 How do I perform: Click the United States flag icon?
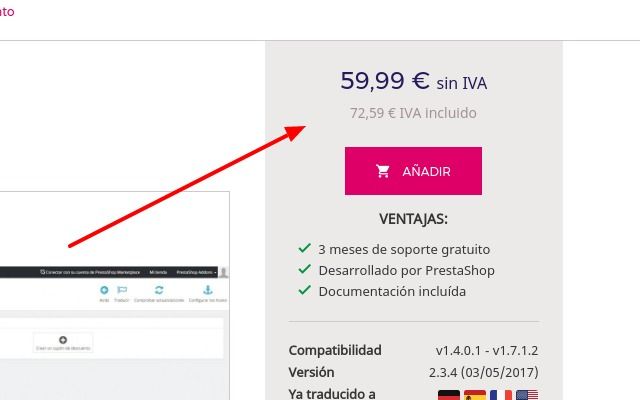(x=527, y=395)
